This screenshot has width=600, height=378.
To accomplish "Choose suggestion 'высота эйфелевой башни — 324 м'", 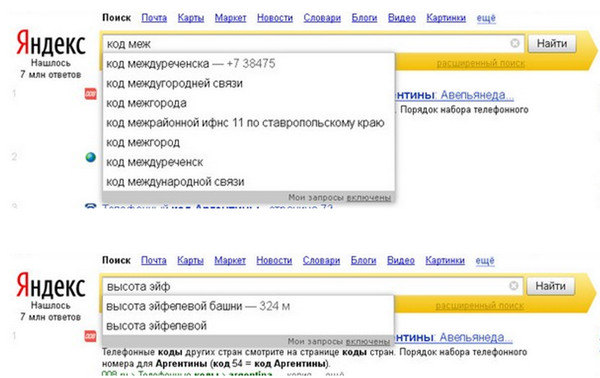I will [248, 306].
